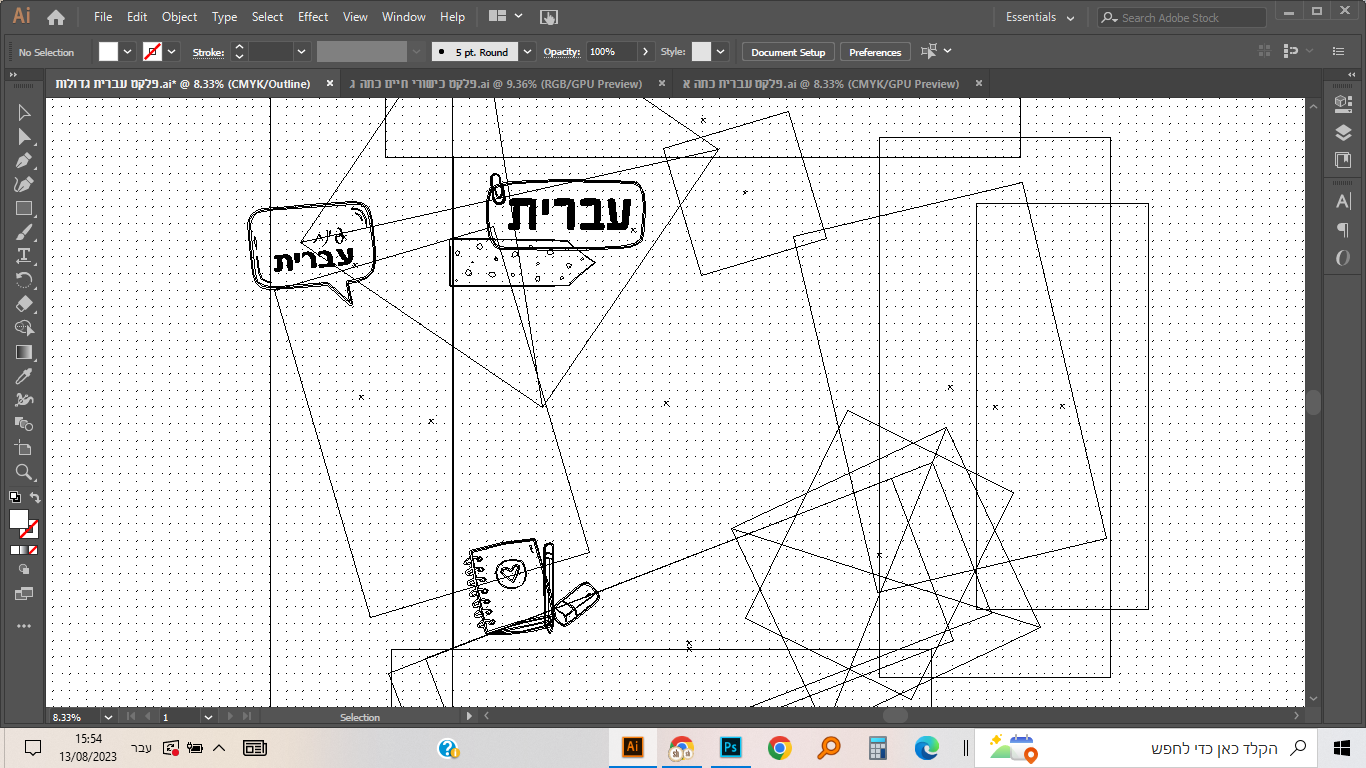The image size is (1366, 768).
Task: Open Google Chrome from the taskbar
Action: tap(780, 748)
